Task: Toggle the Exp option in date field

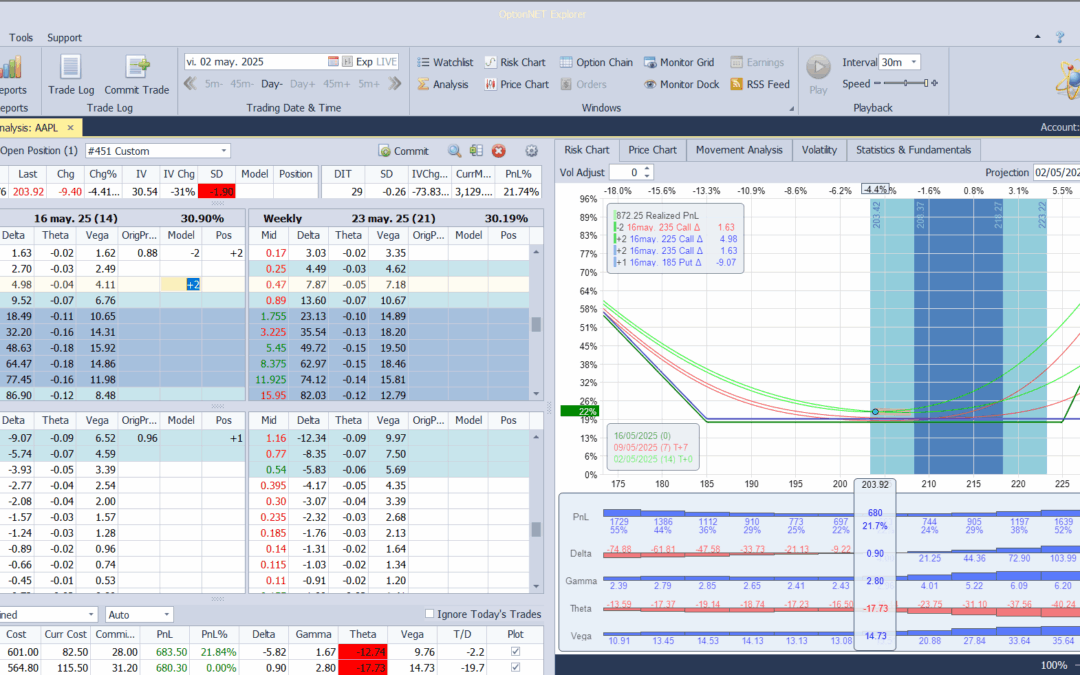Action: tap(364, 62)
